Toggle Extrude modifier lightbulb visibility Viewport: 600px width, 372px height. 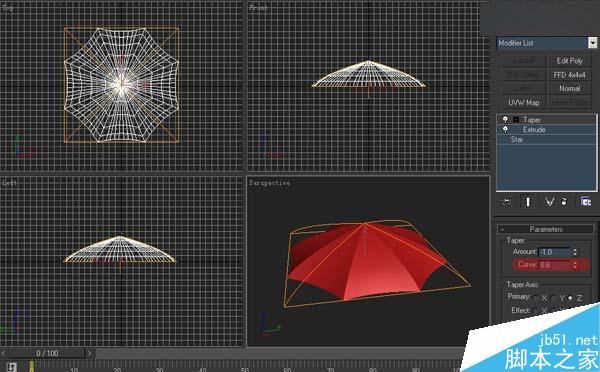tap(505, 129)
